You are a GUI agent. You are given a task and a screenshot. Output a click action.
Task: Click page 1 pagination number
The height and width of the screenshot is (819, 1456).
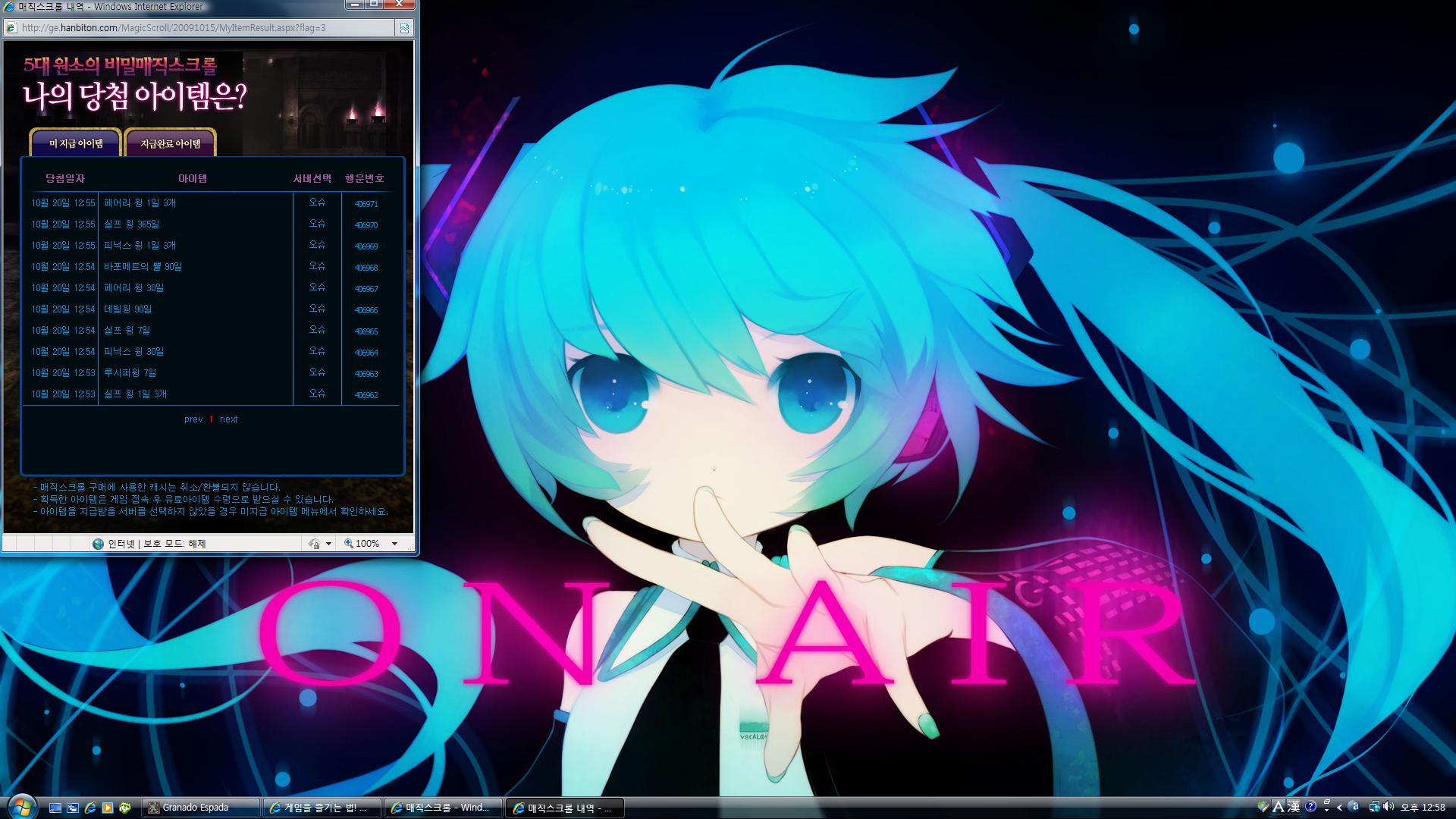pyautogui.click(x=212, y=419)
